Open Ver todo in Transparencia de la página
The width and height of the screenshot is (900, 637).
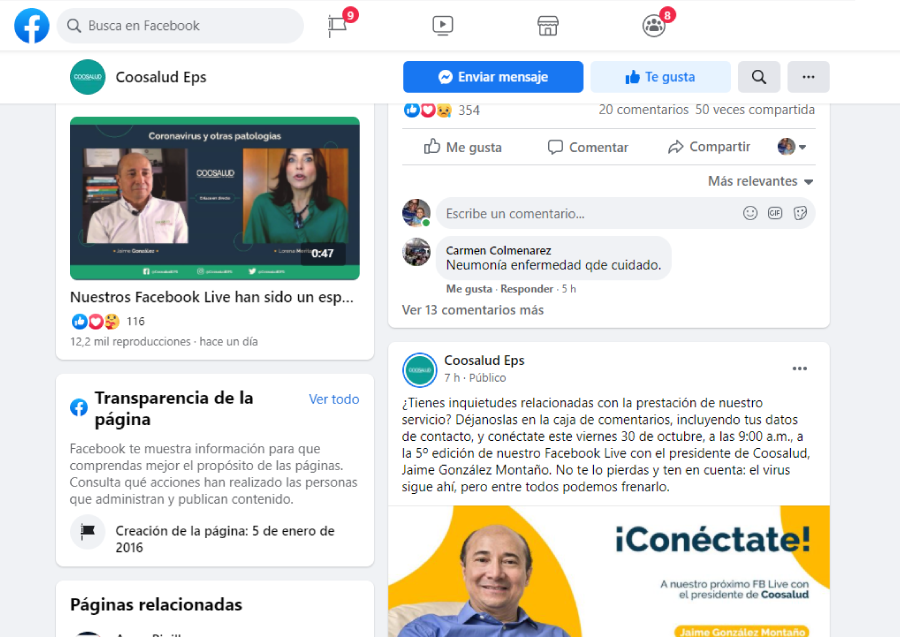coord(333,399)
